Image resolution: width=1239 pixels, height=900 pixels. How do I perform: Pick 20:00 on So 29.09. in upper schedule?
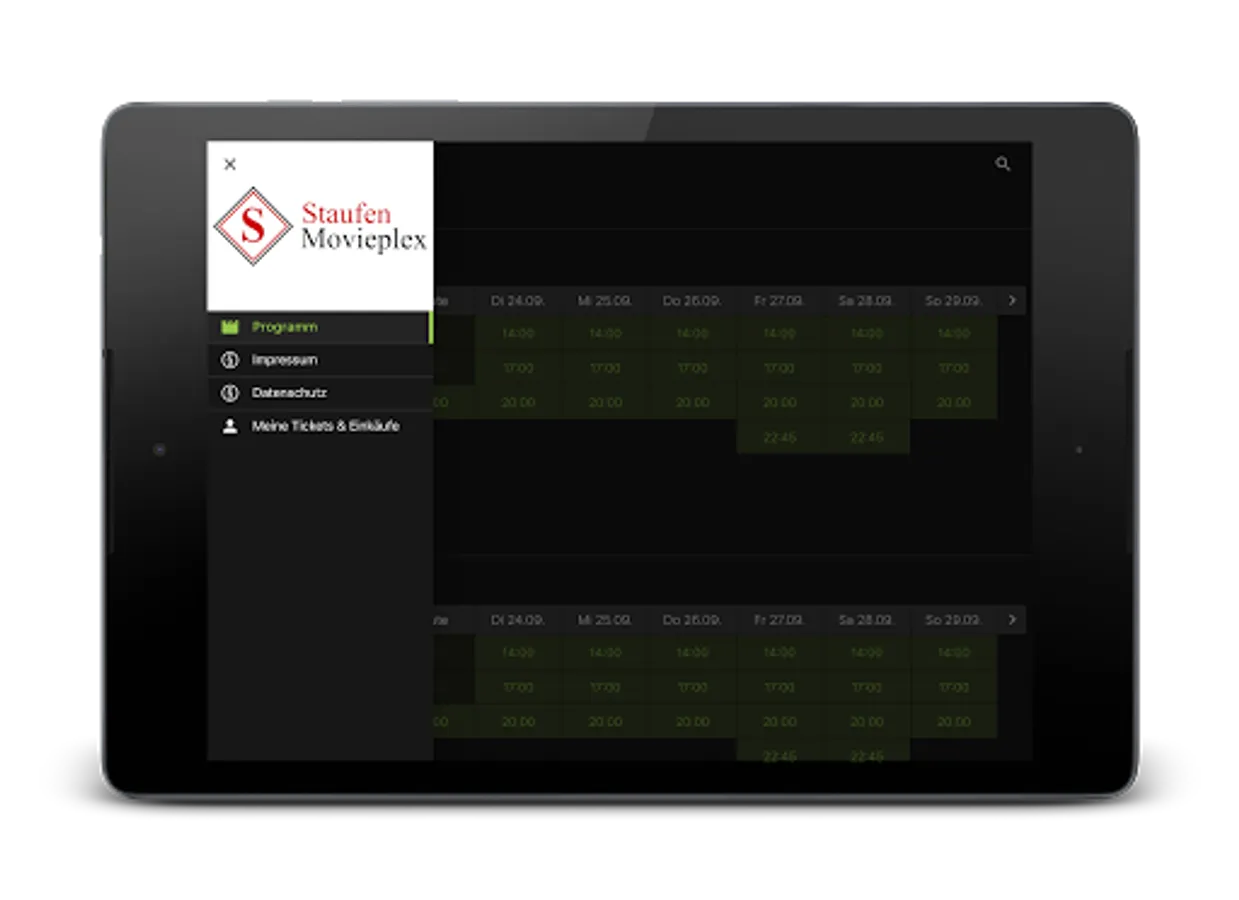coord(953,402)
